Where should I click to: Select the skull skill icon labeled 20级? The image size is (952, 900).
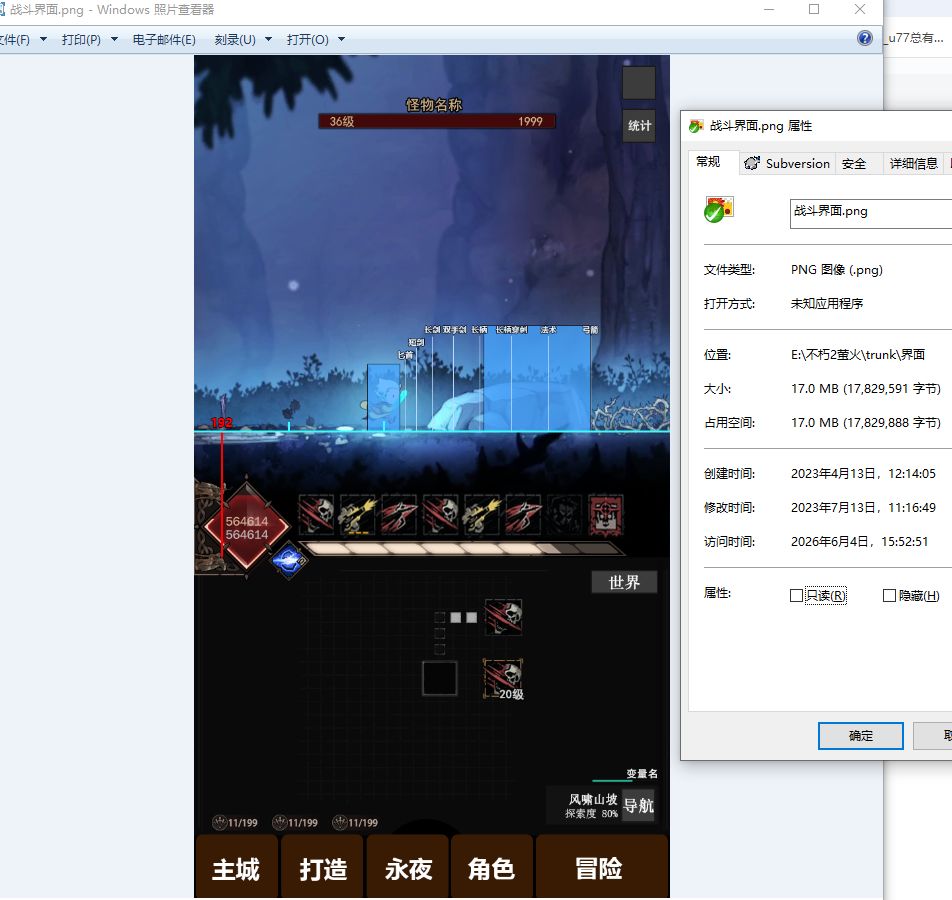point(503,678)
